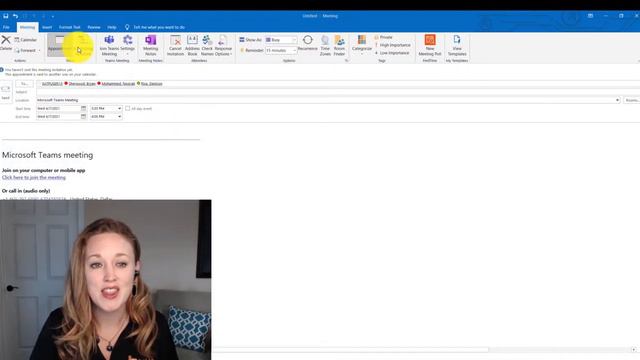Open the Start time date calendar picker
Screen dimensions: 640x360
point(83,109)
